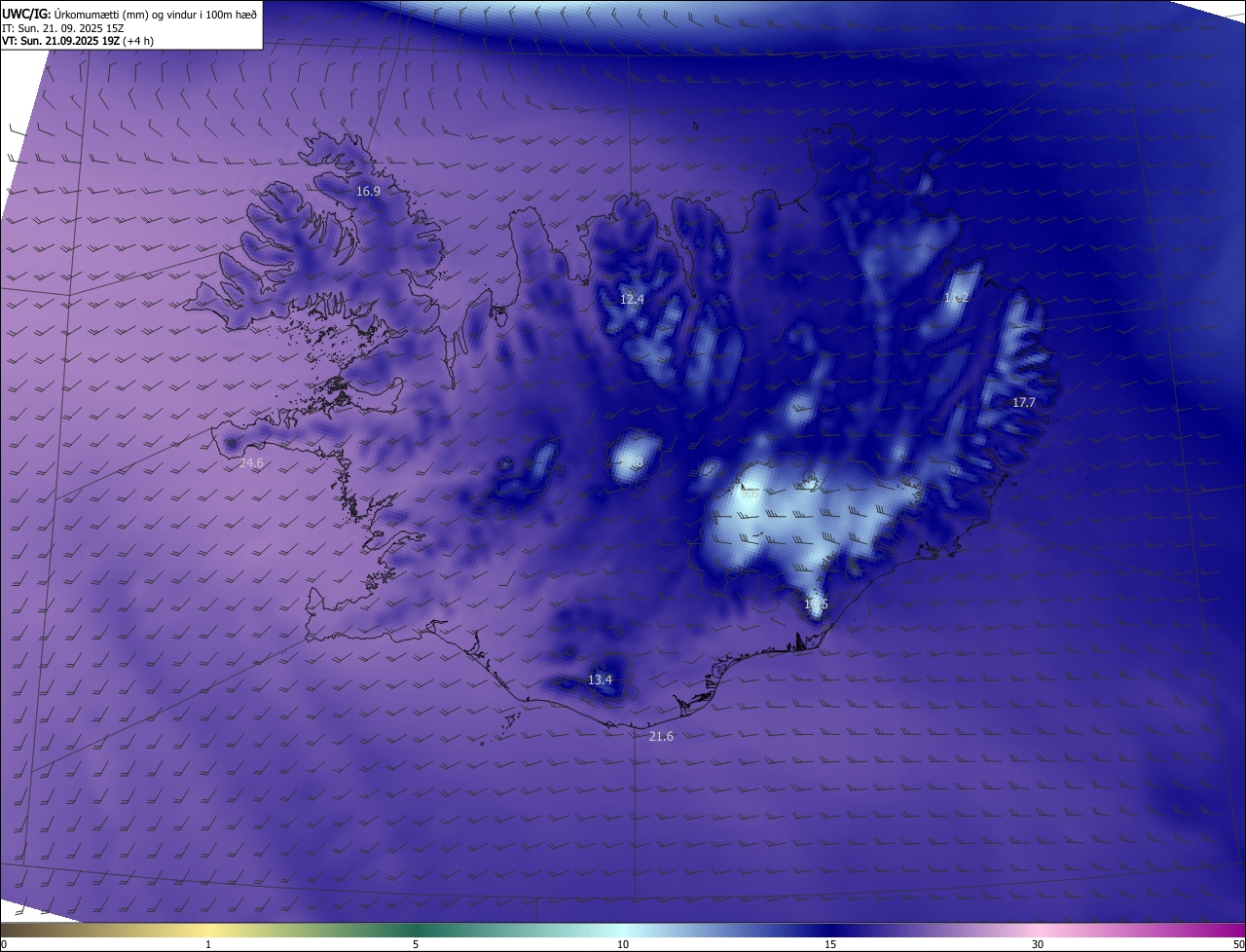Viewport: 1246px width, 952px height.
Task: Click the 0 tick on the color scale
Action: click(4, 945)
